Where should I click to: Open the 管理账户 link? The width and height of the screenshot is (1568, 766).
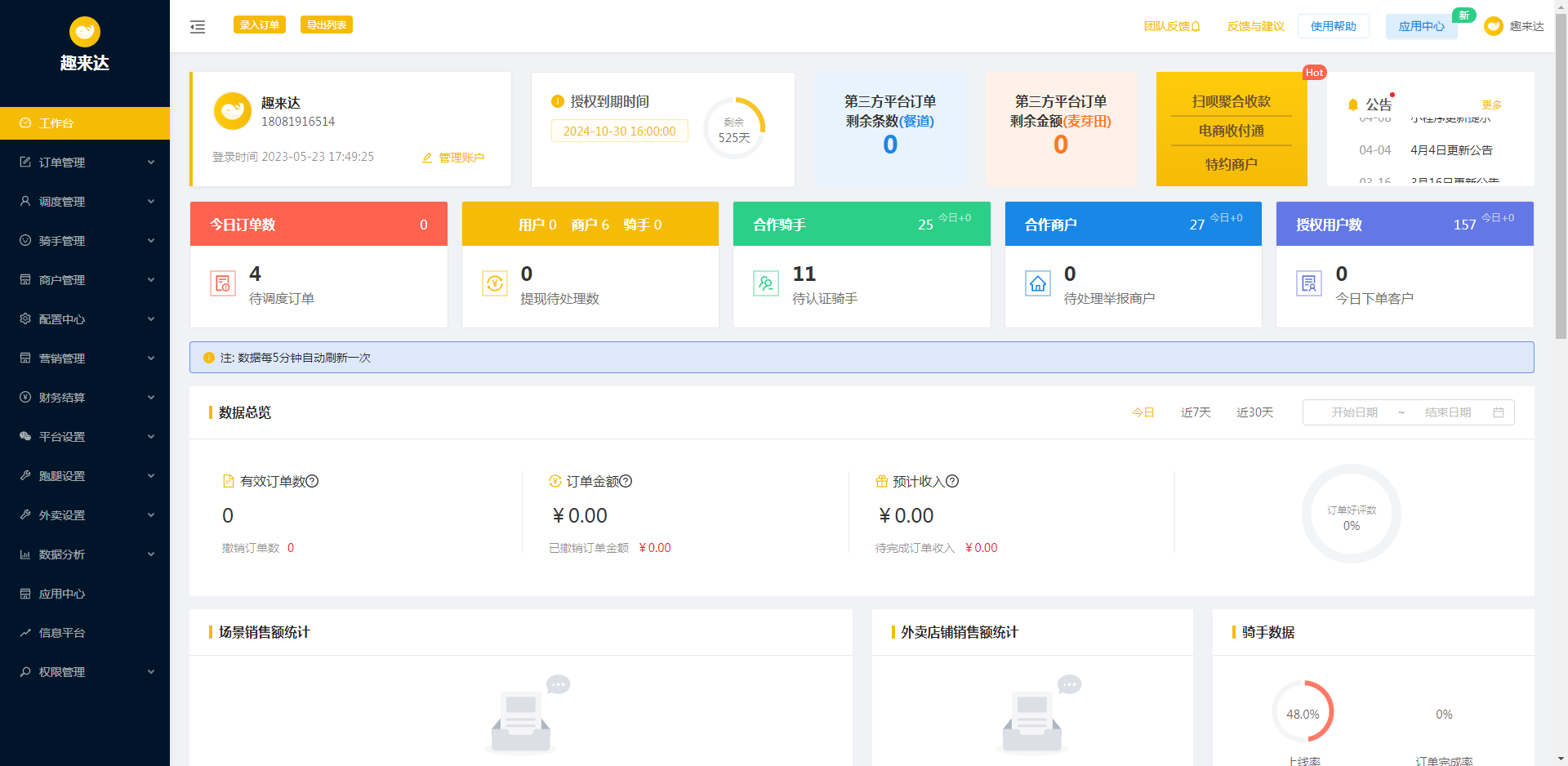click(453, 158)
